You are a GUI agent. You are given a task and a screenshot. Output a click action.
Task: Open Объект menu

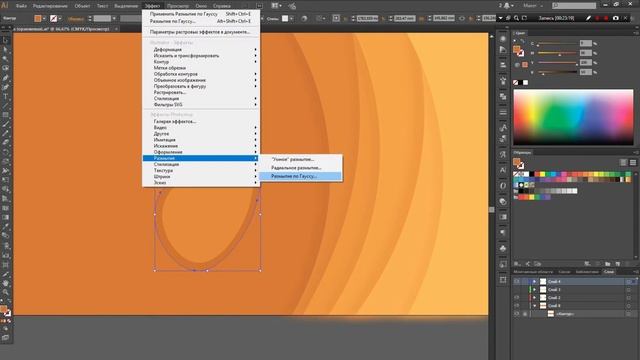(82, 6)
